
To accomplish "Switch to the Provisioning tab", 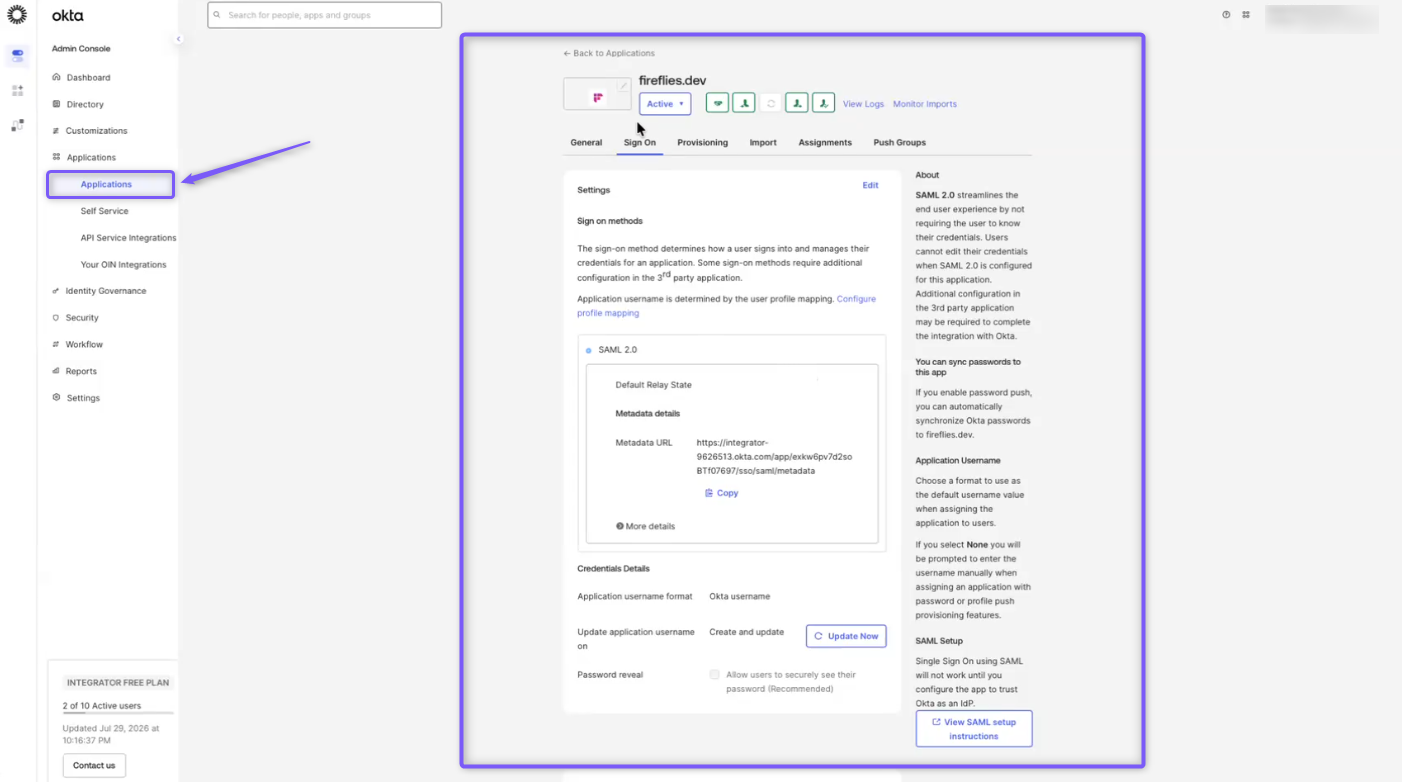I will click(x=702, y=143).
